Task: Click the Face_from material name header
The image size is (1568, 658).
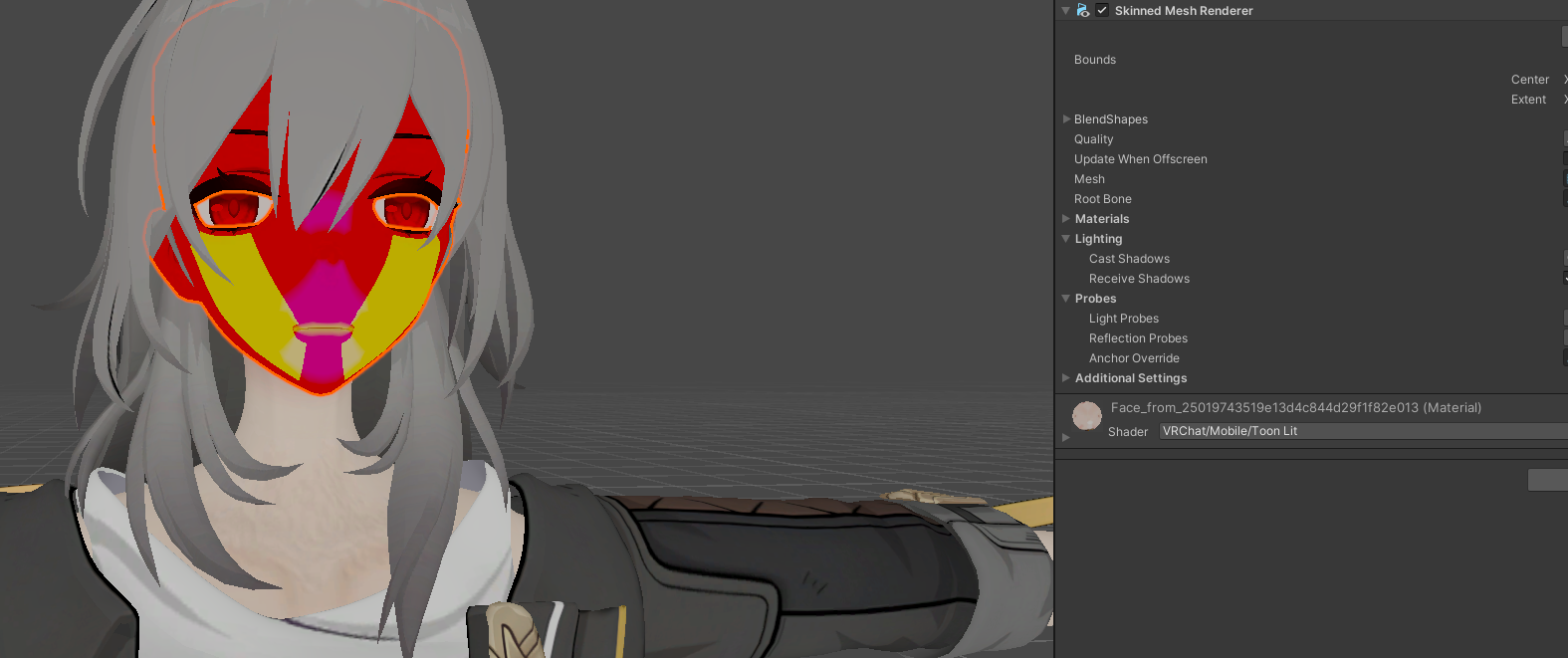Action: pos(1296,407)
